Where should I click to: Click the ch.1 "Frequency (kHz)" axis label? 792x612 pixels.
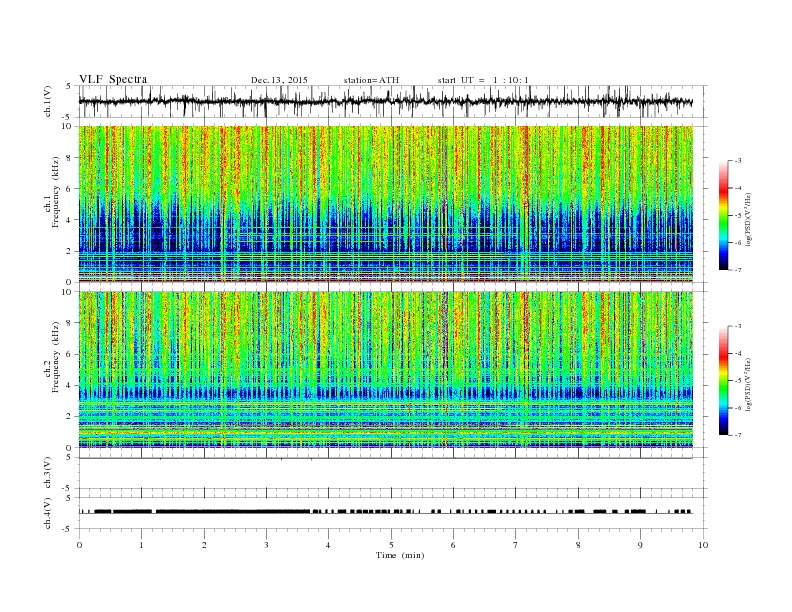pyautogui.click(x=56, y=192)
